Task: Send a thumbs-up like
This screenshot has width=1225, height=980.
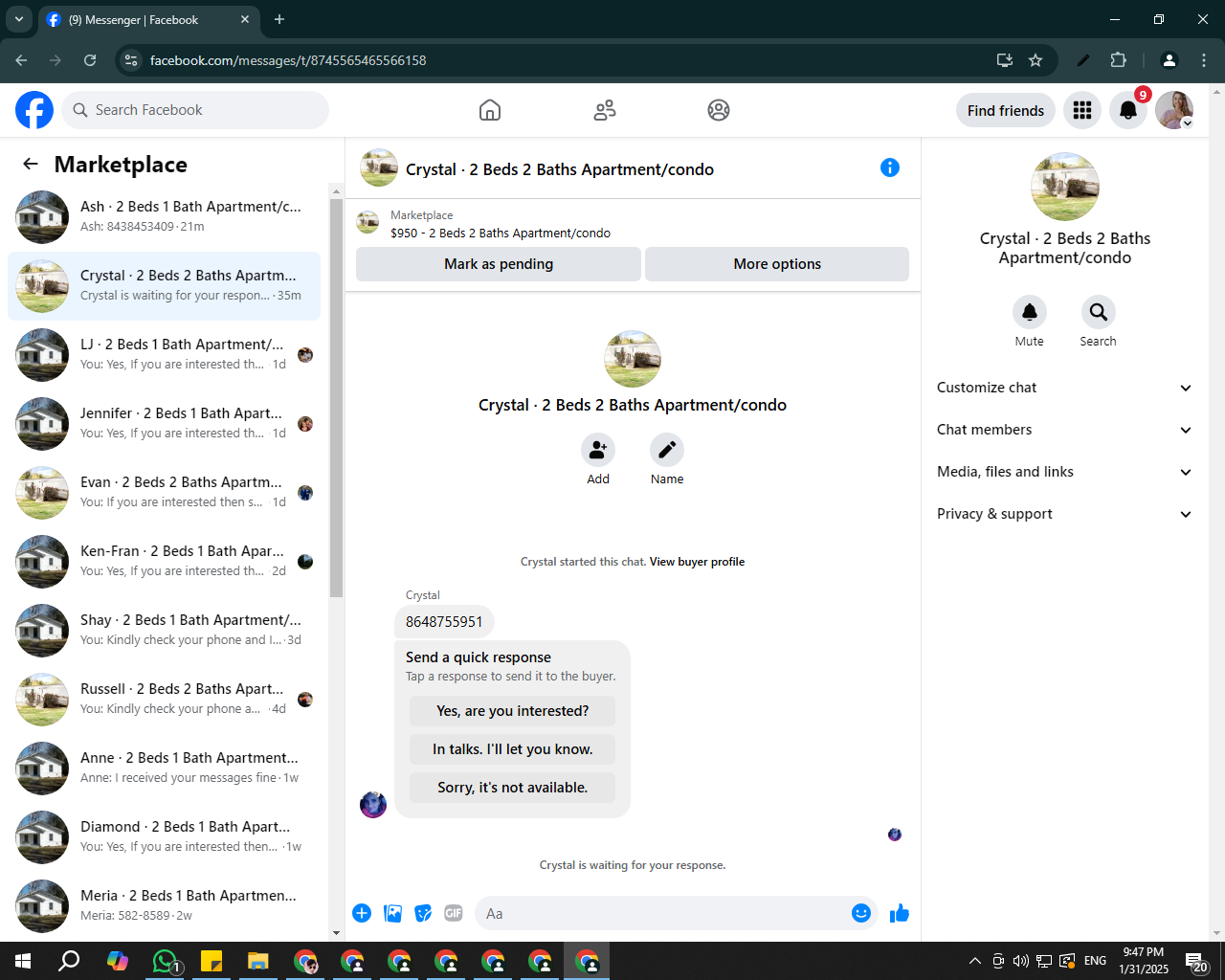Action: tap(900, 913)
